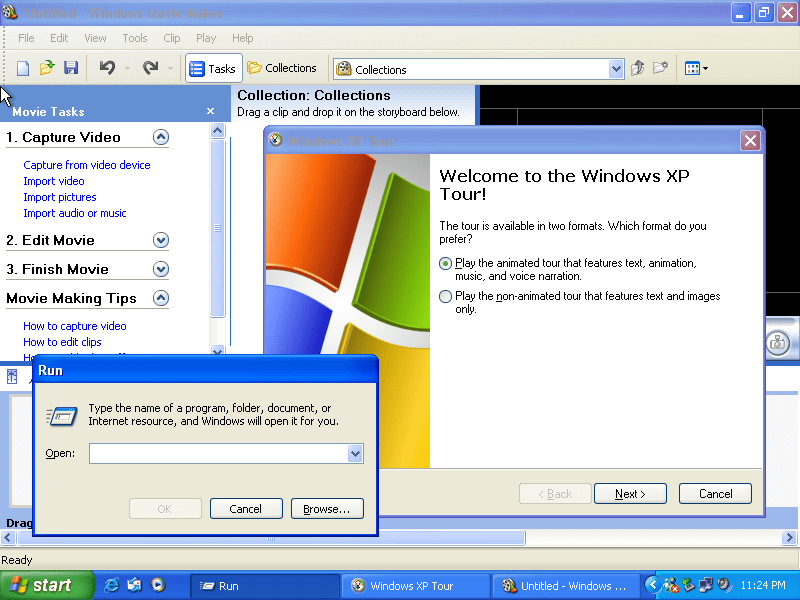Switch to Run taskbar button

(x=265, y=586)
